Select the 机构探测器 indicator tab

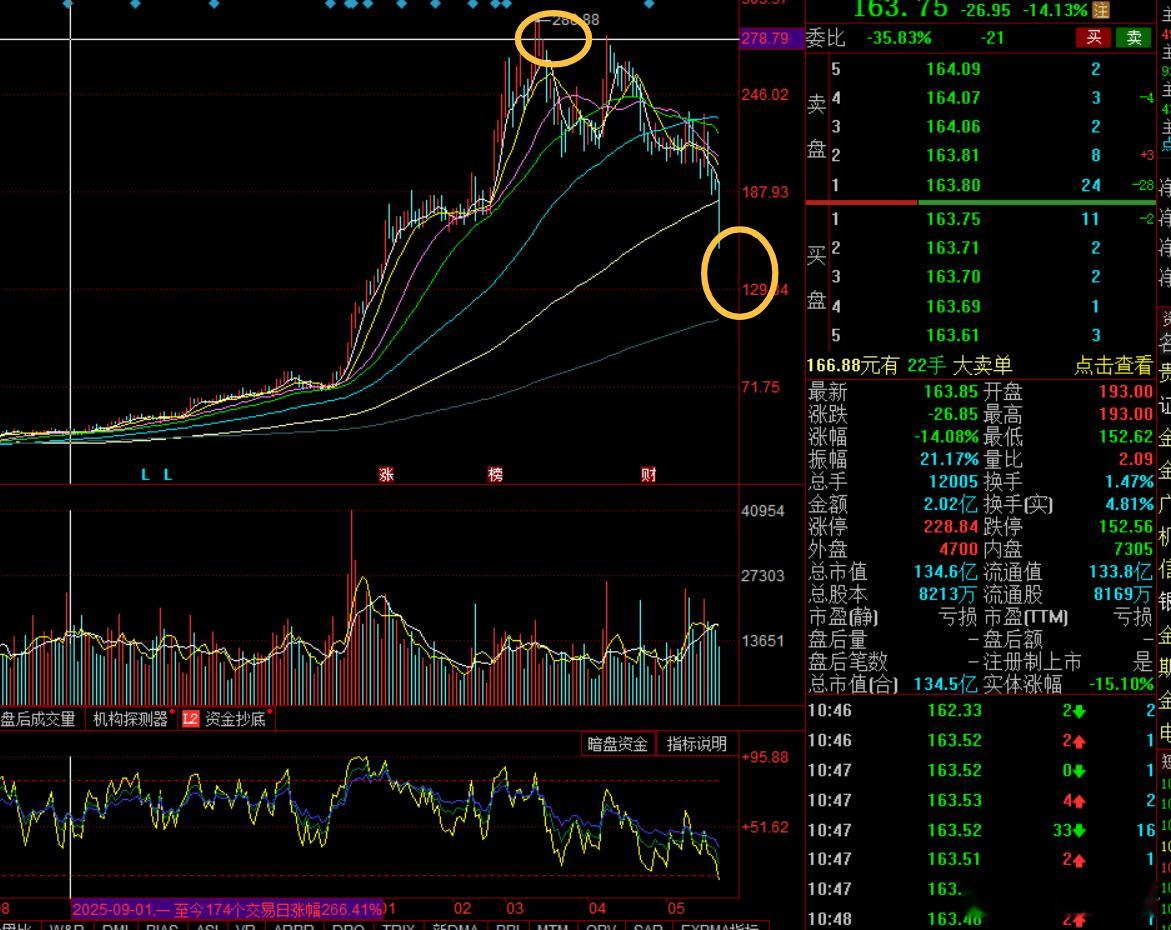click(x=129, y=719)
